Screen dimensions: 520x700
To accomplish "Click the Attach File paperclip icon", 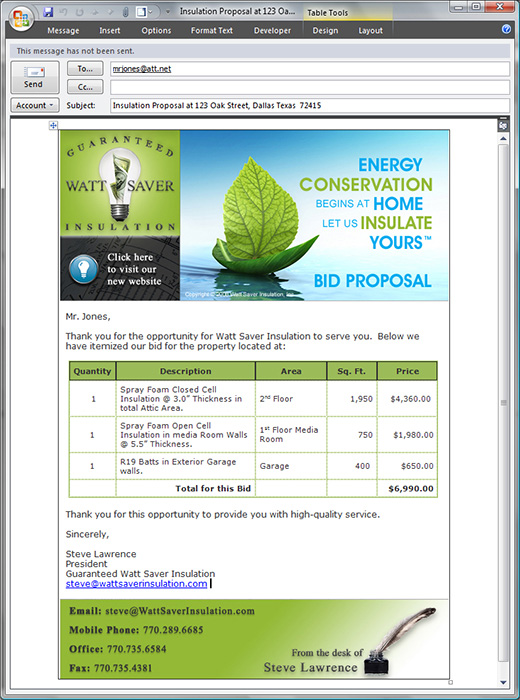I will 125,12.
